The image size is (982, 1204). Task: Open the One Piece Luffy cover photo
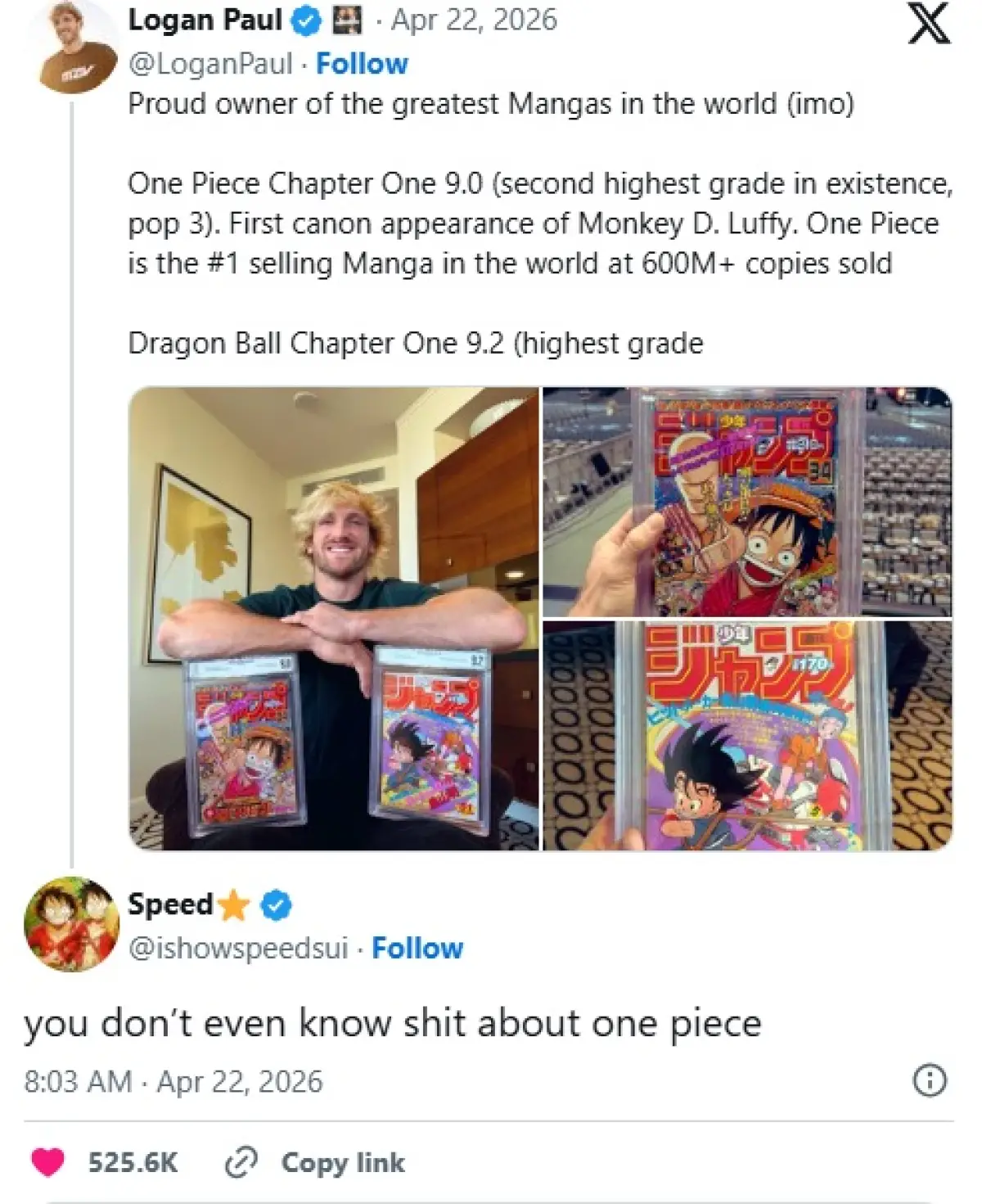tap(747, 501)
